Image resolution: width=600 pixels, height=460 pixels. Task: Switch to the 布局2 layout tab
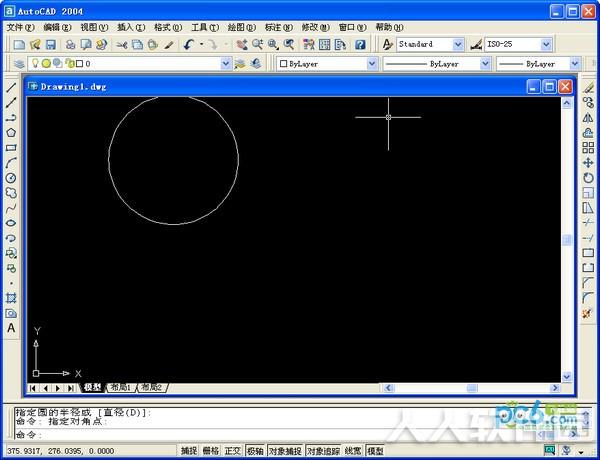[x=152, y=388]
